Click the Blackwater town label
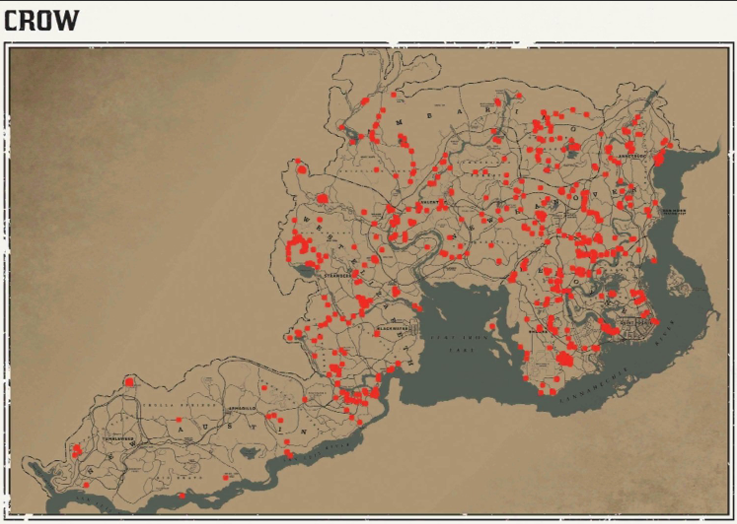The height and width of the screenshot is (524, 737). pos(393,327)
